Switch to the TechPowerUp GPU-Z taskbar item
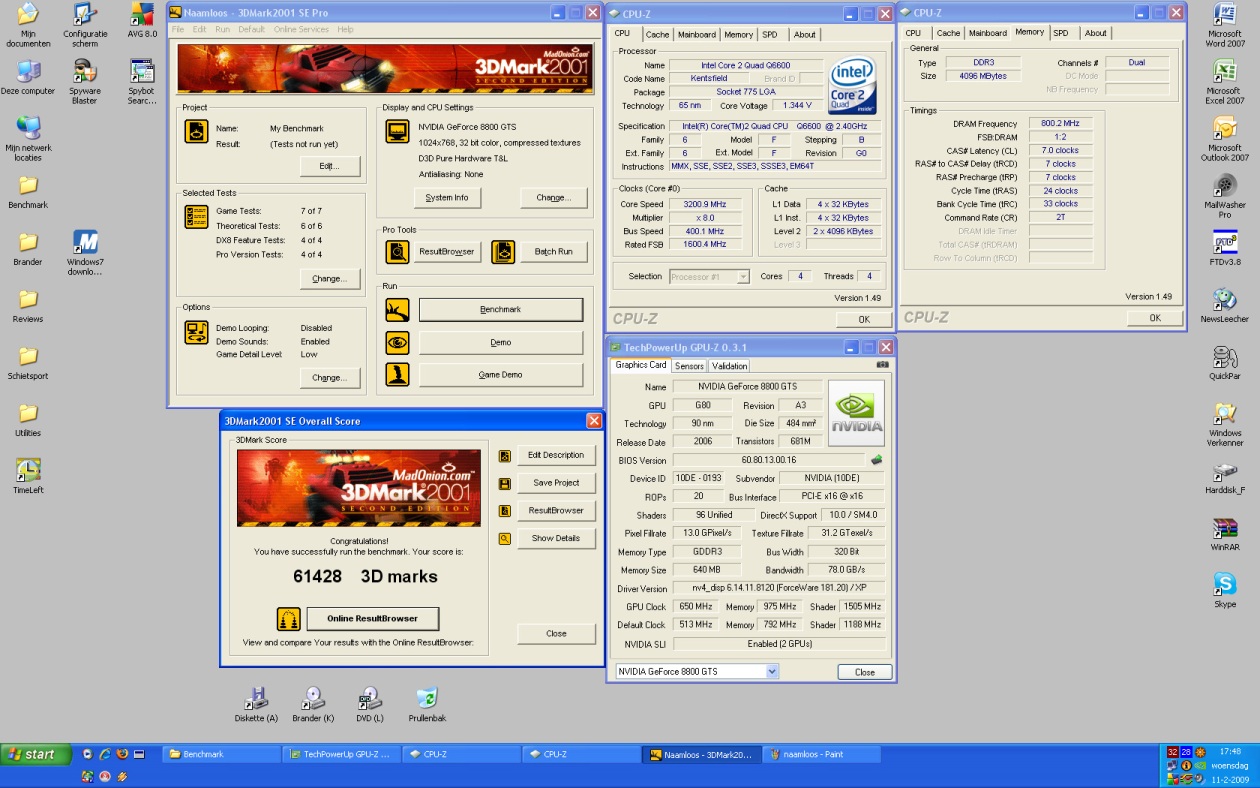The image size is (1260, 788). pos(342,755)
